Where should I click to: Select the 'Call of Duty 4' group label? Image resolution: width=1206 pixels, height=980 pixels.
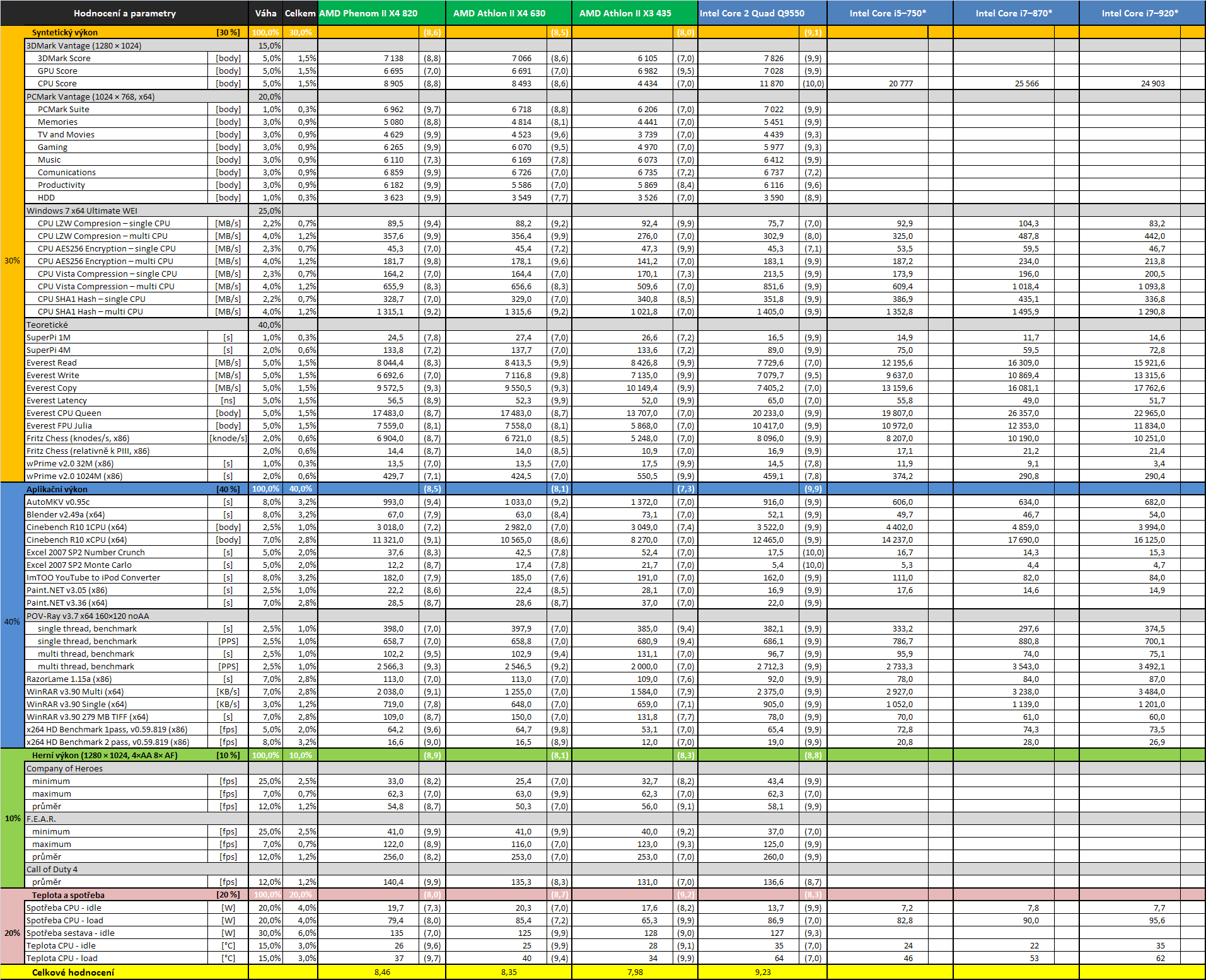click(52, 869)
